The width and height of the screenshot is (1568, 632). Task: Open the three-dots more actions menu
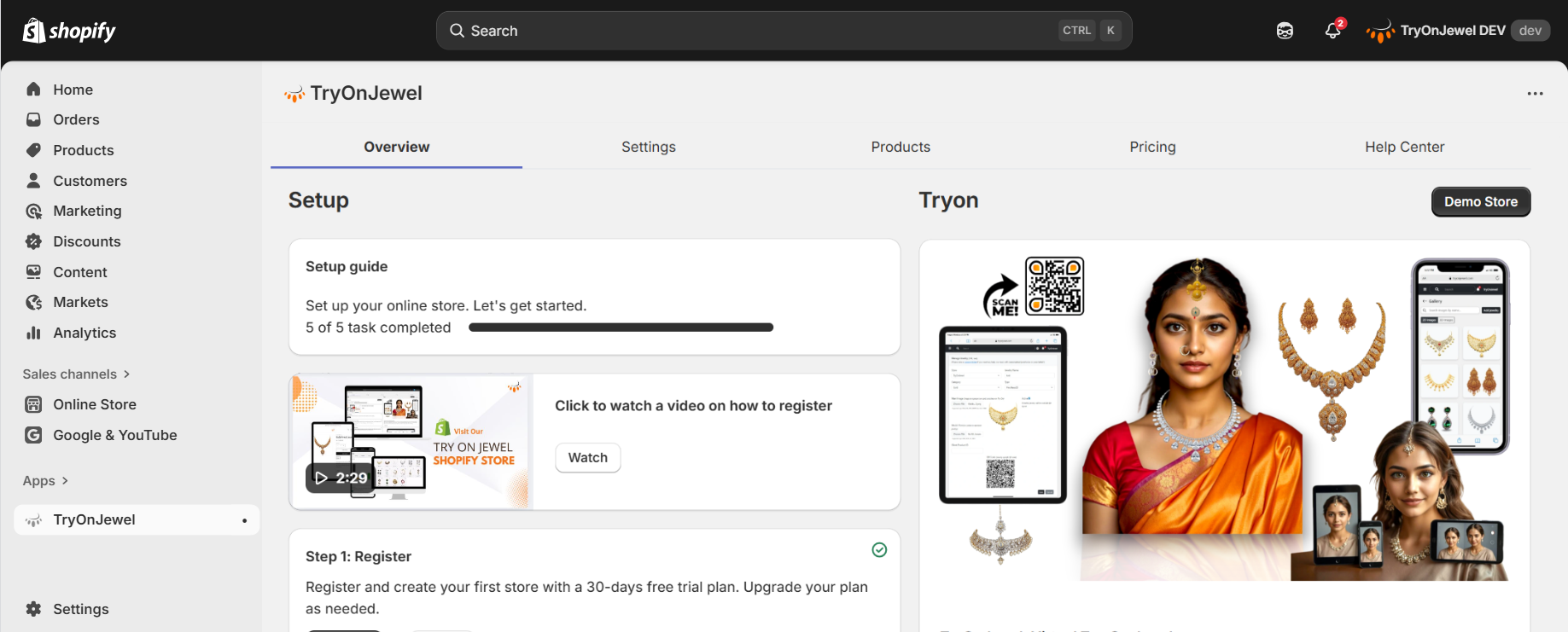coord(1536,94)
